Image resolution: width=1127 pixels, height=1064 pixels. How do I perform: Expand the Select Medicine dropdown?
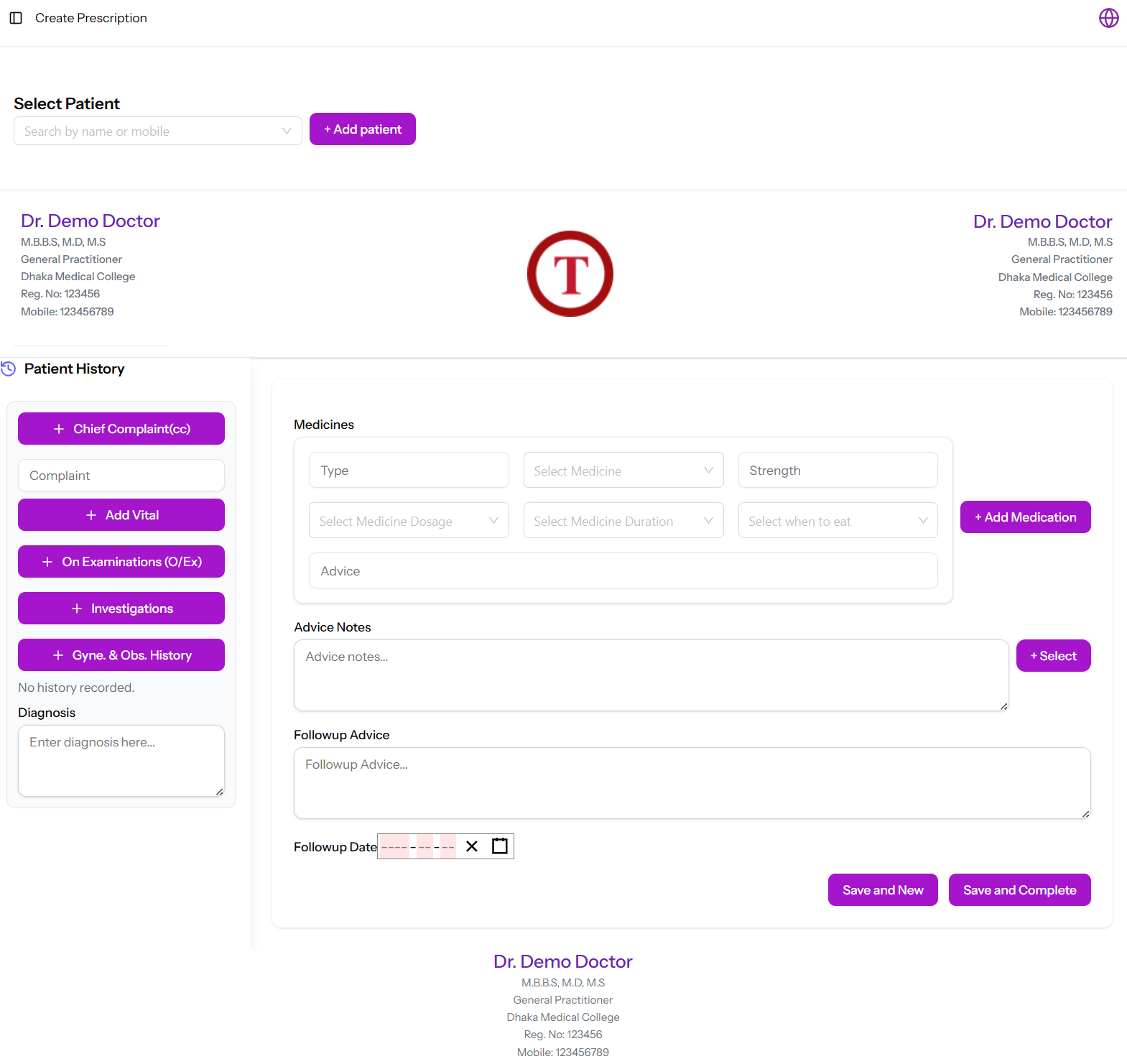point(623,471)
